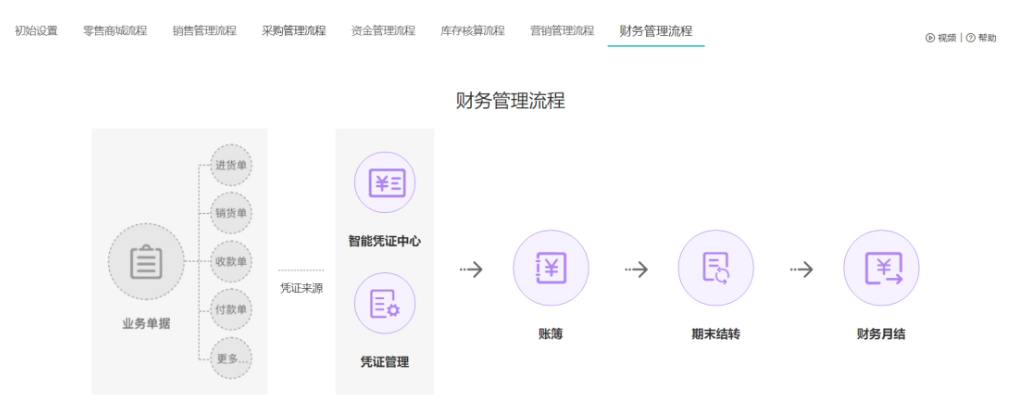Select the 付款单 circle

click(231, 309)
